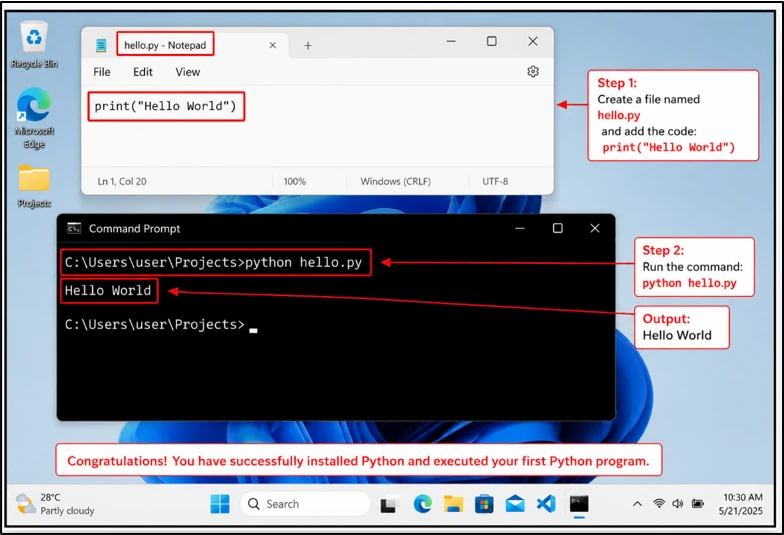
Task: Click the Windows (CRLF) line ending status
Action: pyautogui.click(x=396, y=182)
